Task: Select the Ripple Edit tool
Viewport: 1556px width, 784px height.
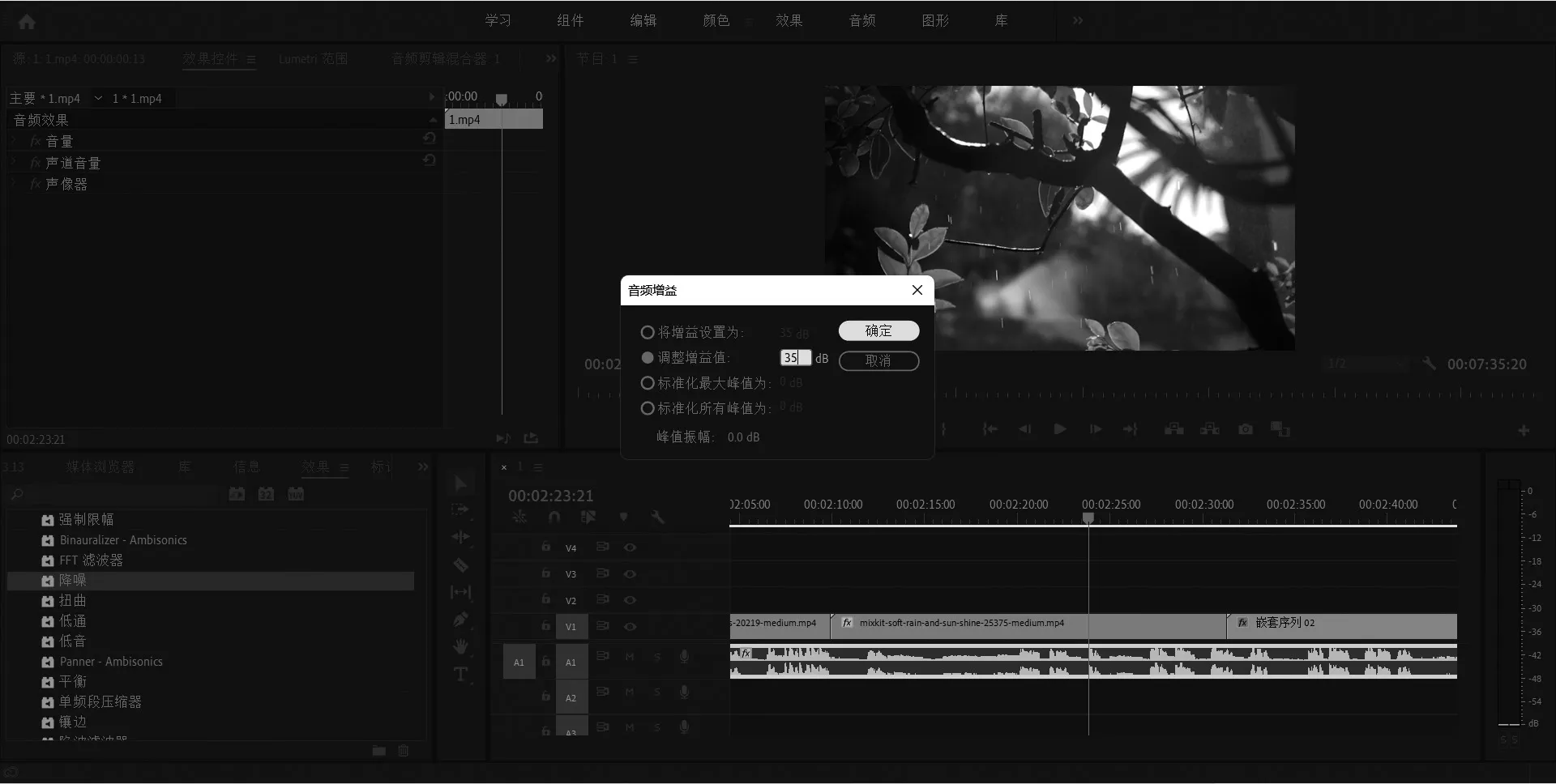Action: (460, 537)
